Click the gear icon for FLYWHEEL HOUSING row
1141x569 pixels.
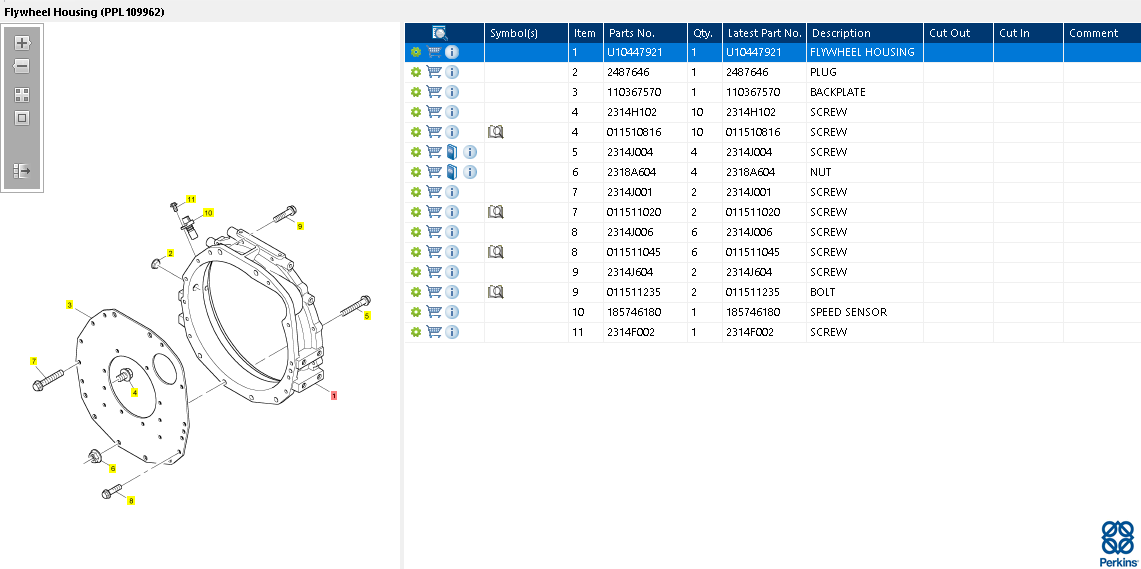(416, 52)
